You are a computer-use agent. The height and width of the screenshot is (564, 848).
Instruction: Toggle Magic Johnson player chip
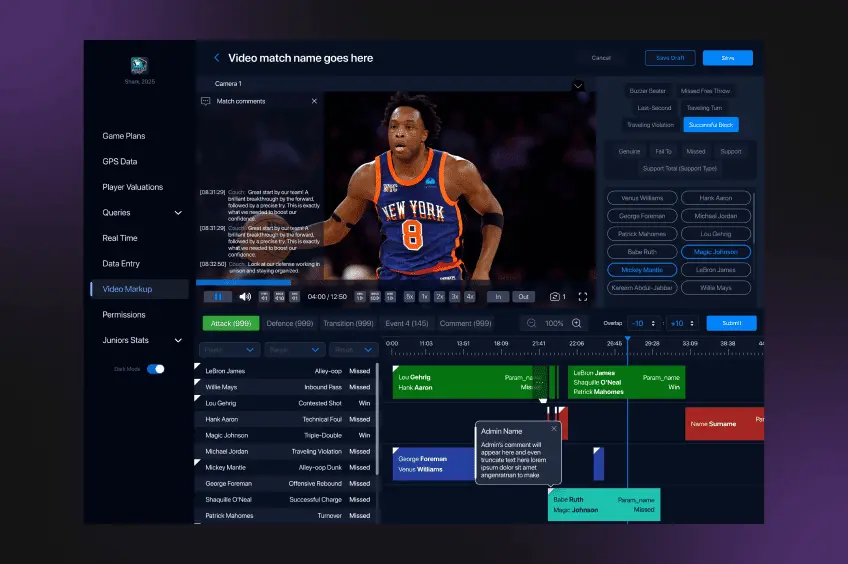[716, 252]
